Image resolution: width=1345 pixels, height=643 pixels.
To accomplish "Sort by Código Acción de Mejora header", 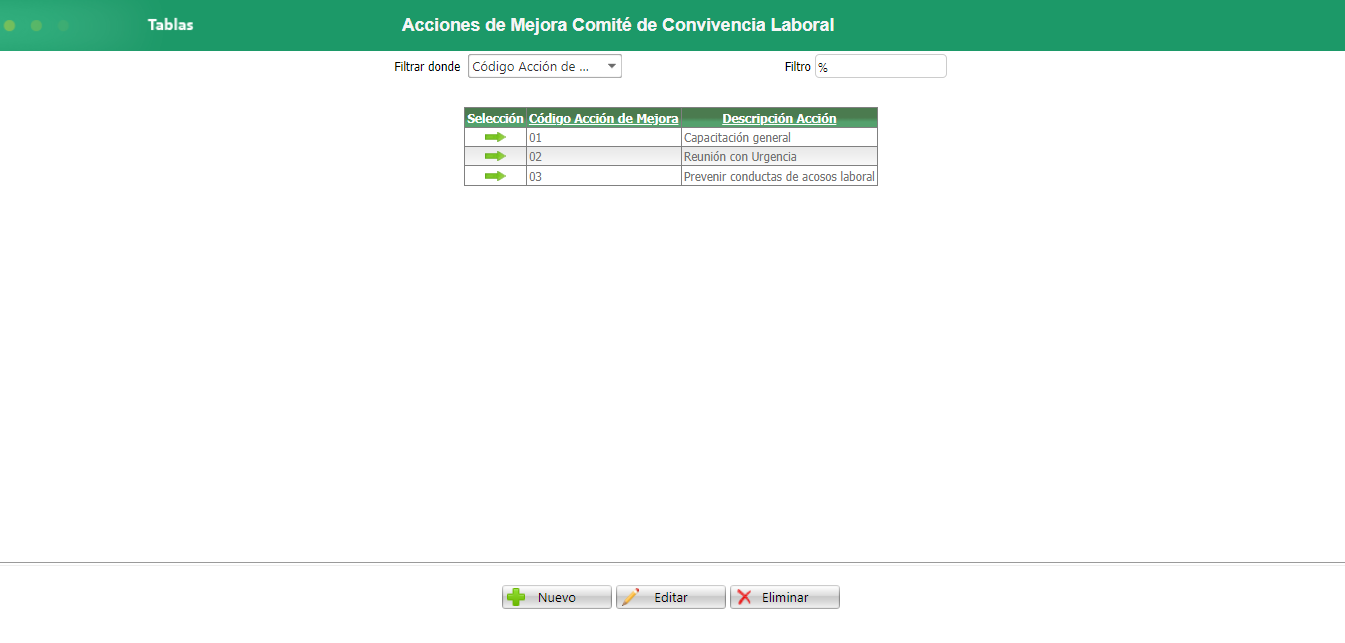I will pyautogui.click(x=602, y=117).
